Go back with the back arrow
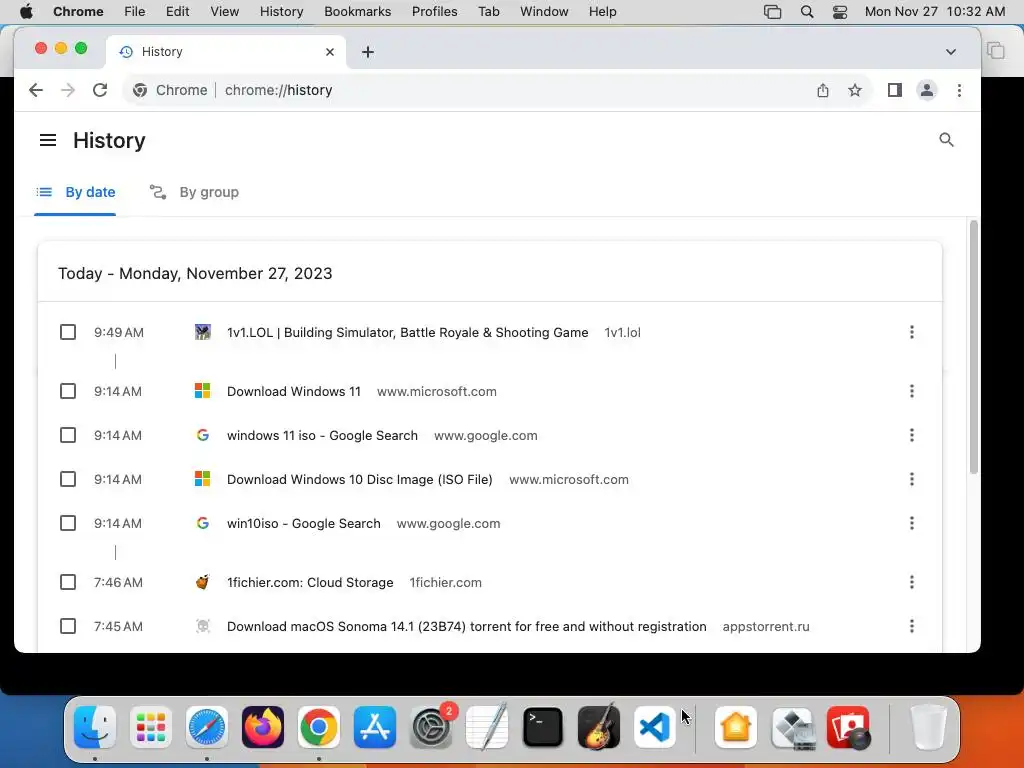Image resolution: width=1024 pixels, height=768 pixels. tap(36, 90)
